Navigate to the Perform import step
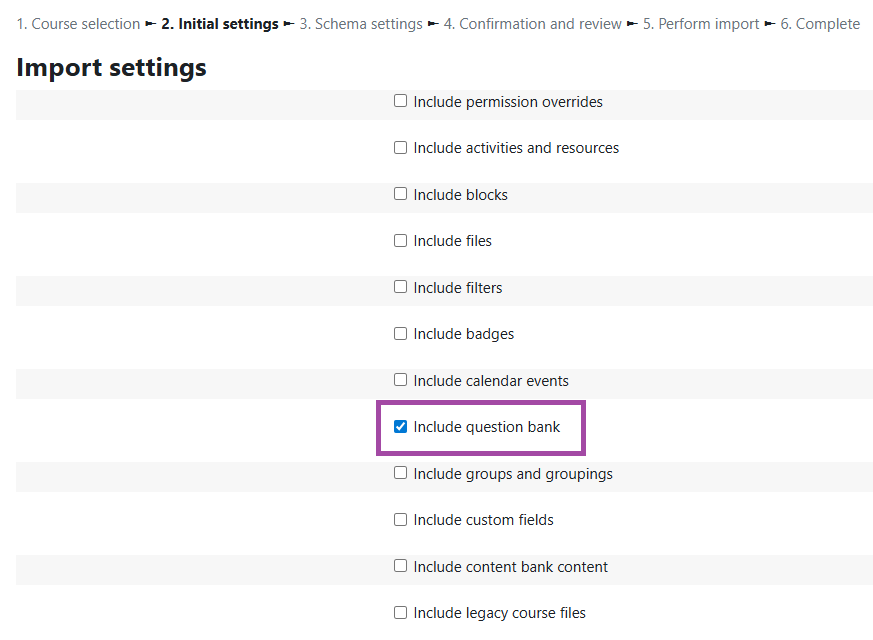The width and height of the screenshot is (873, 640). coord(701,23)
